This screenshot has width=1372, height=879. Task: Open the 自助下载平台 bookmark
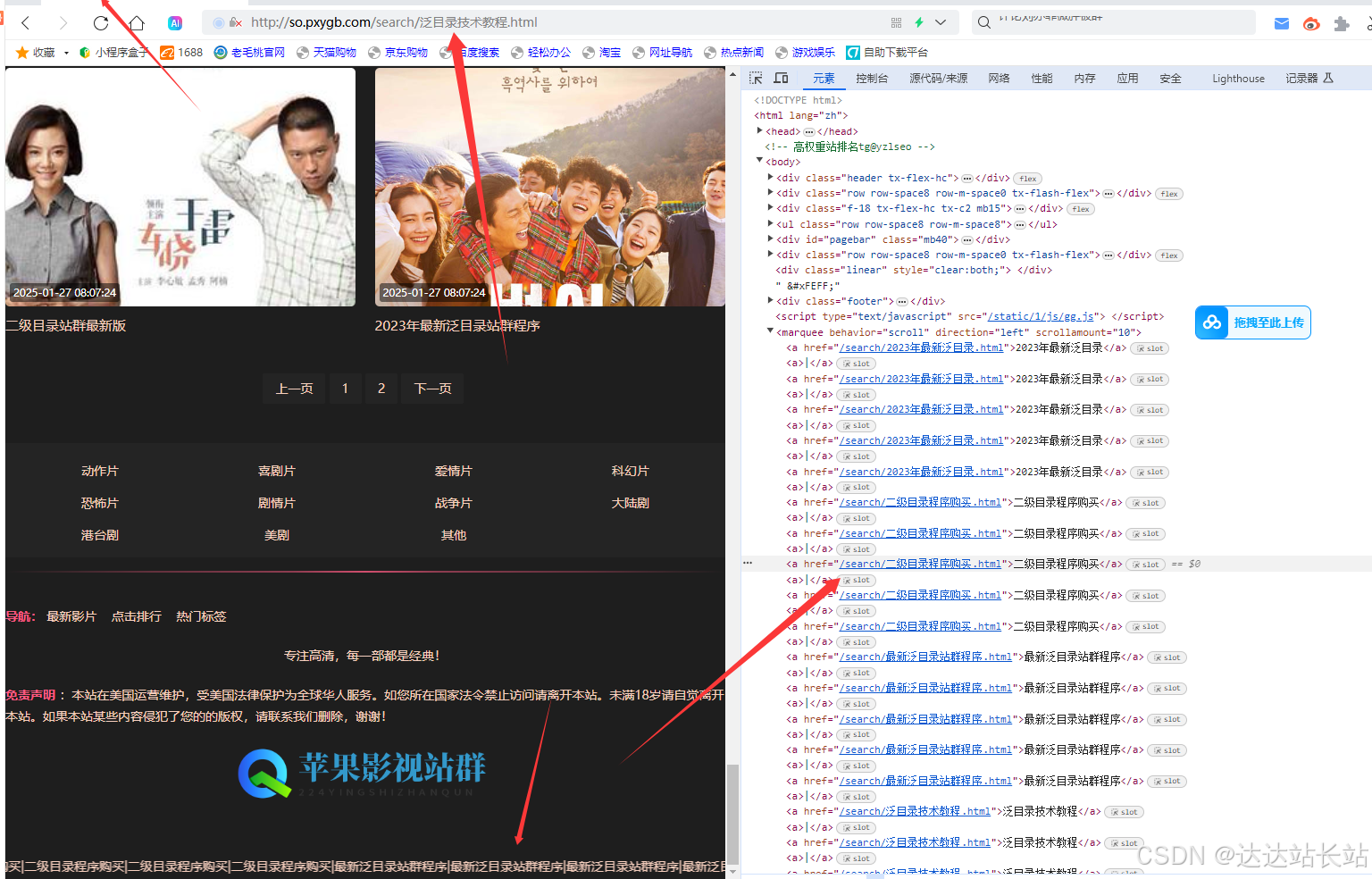pyautogui.click(x=887, y=53)
